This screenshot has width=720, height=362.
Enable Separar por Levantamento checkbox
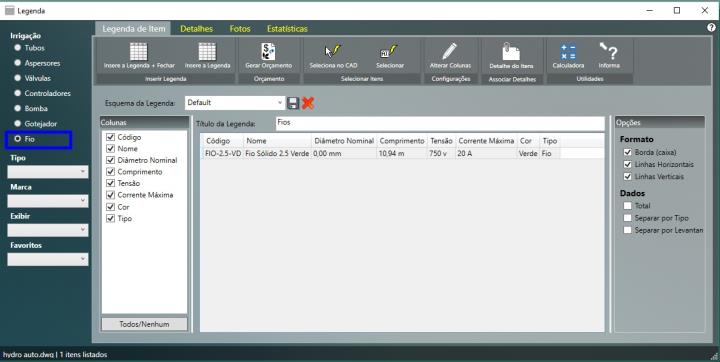point(627,230)
